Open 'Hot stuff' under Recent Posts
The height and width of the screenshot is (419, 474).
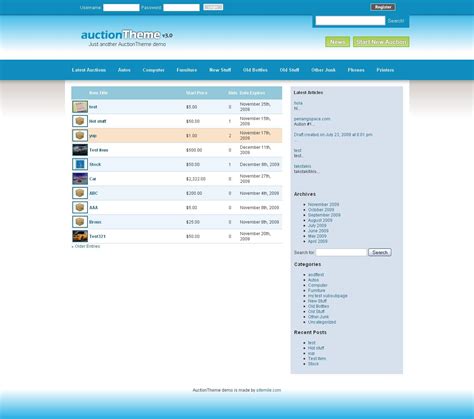(x=316, y=348)
